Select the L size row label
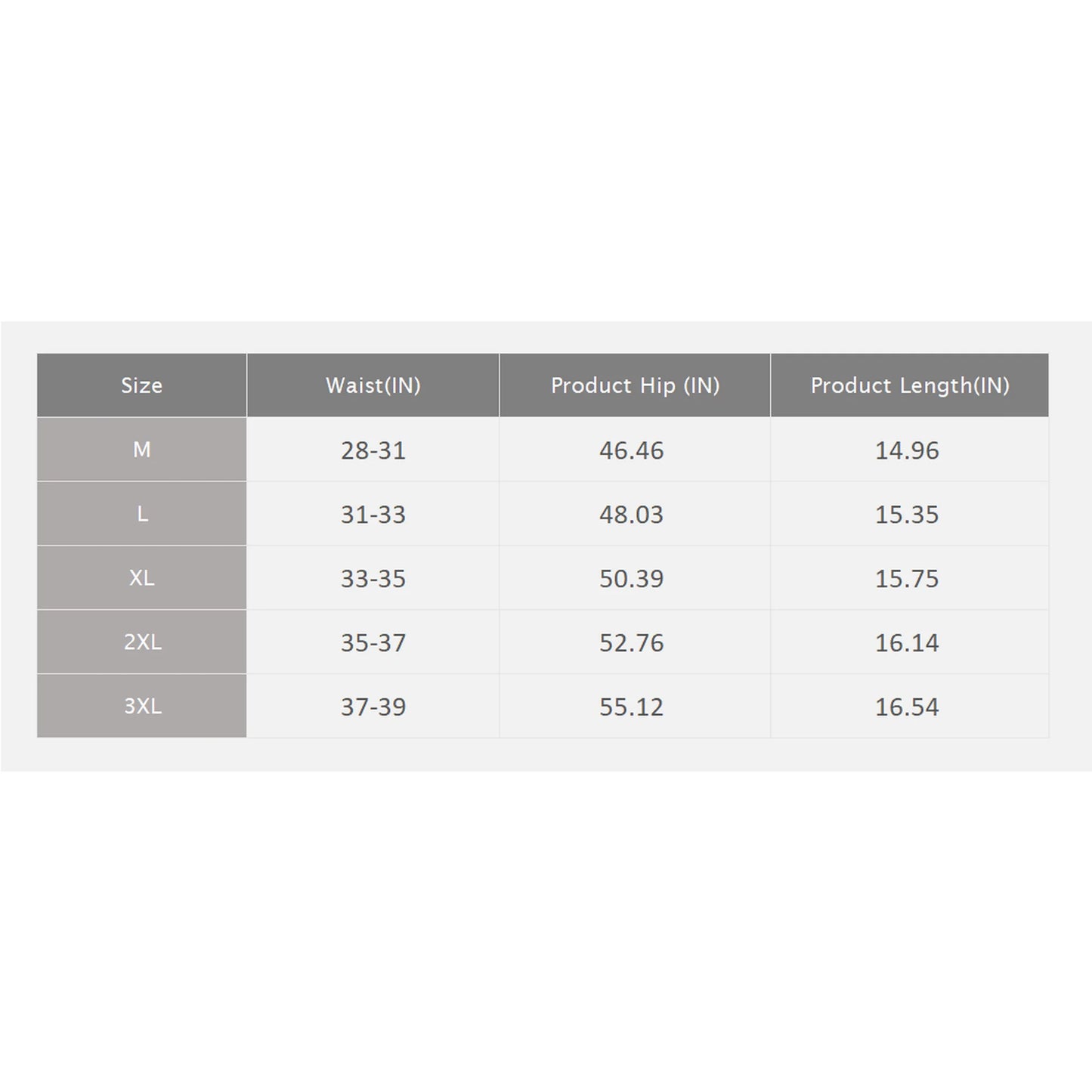The width and height of the screenshot is (1092, 1092). [142, 514]
